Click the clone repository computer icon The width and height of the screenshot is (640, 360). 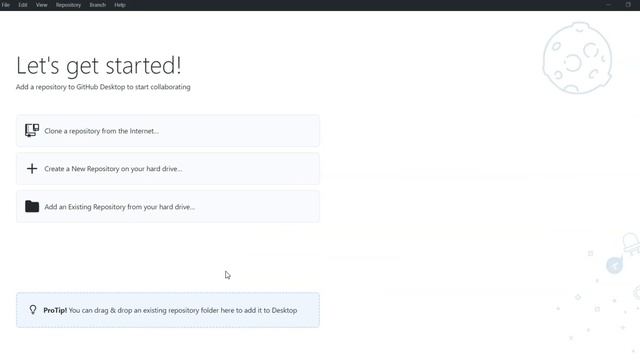click(32, 131)
